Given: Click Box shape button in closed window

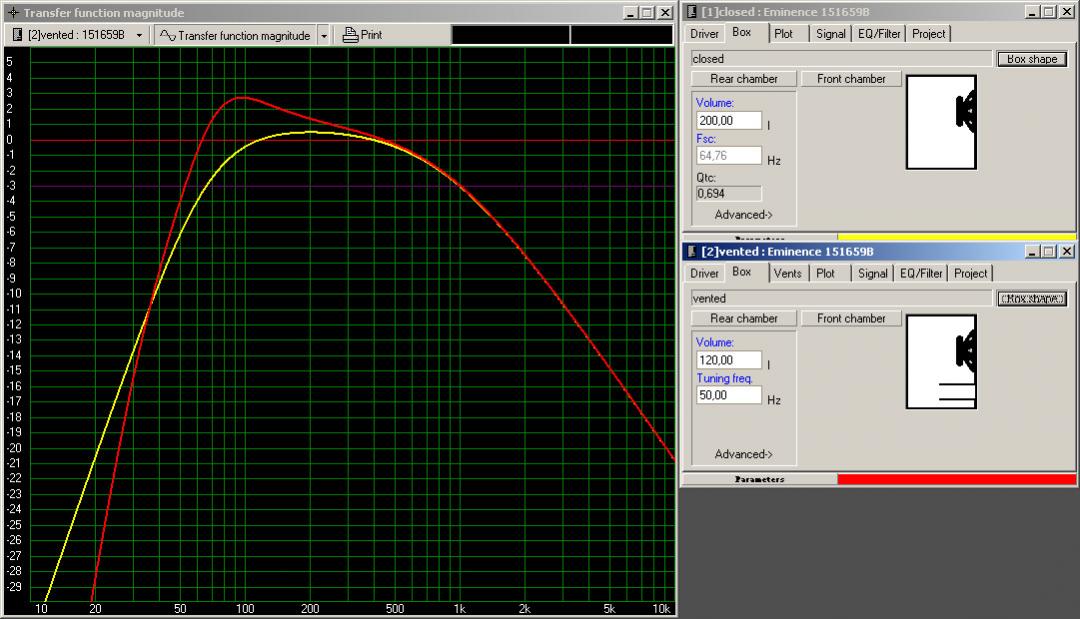Looking at the screenshot, I should point(1032,59).
